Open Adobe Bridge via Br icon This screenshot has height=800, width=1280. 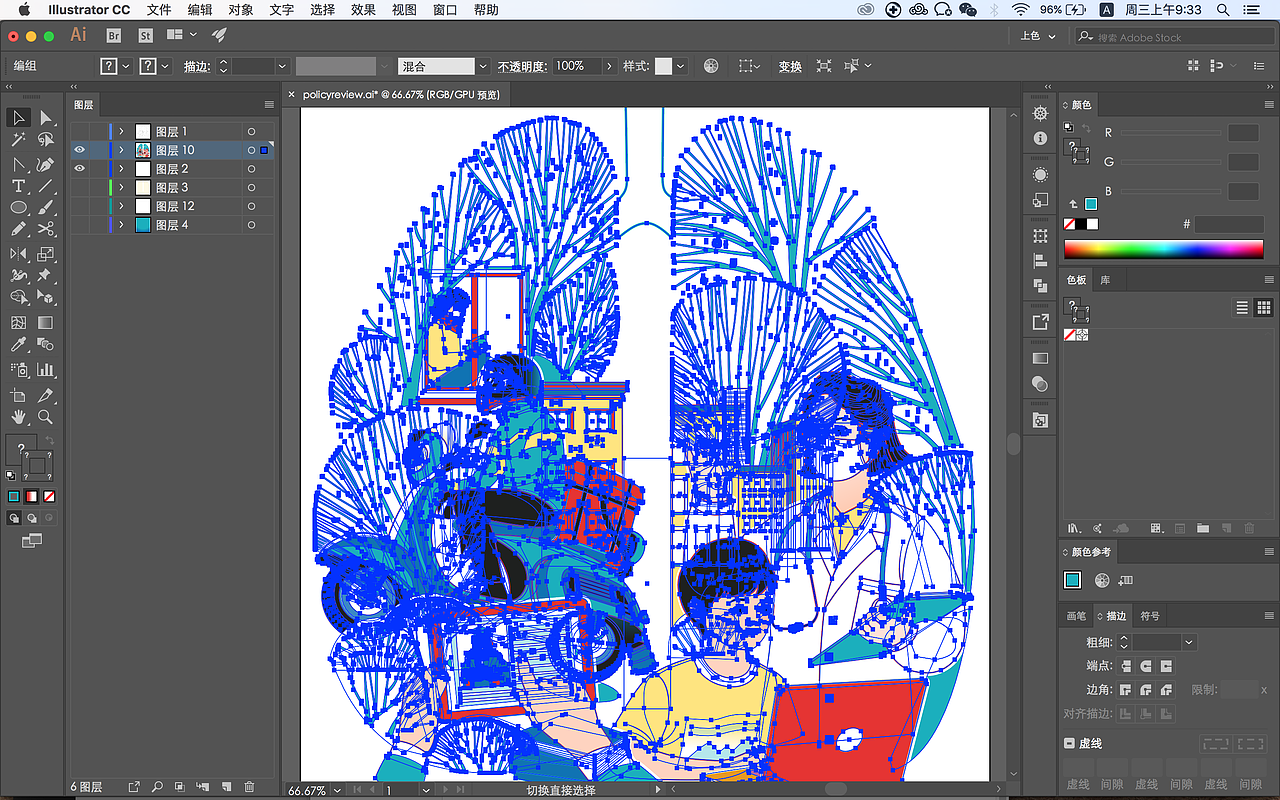click(x=114, y=35)
